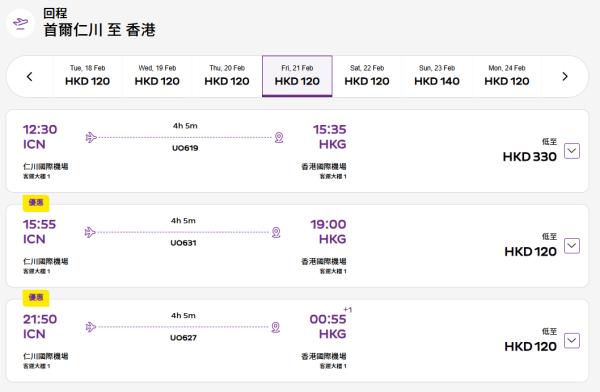Click destination pin icon on UO619 row
The image size is (600, 392).
279,137
